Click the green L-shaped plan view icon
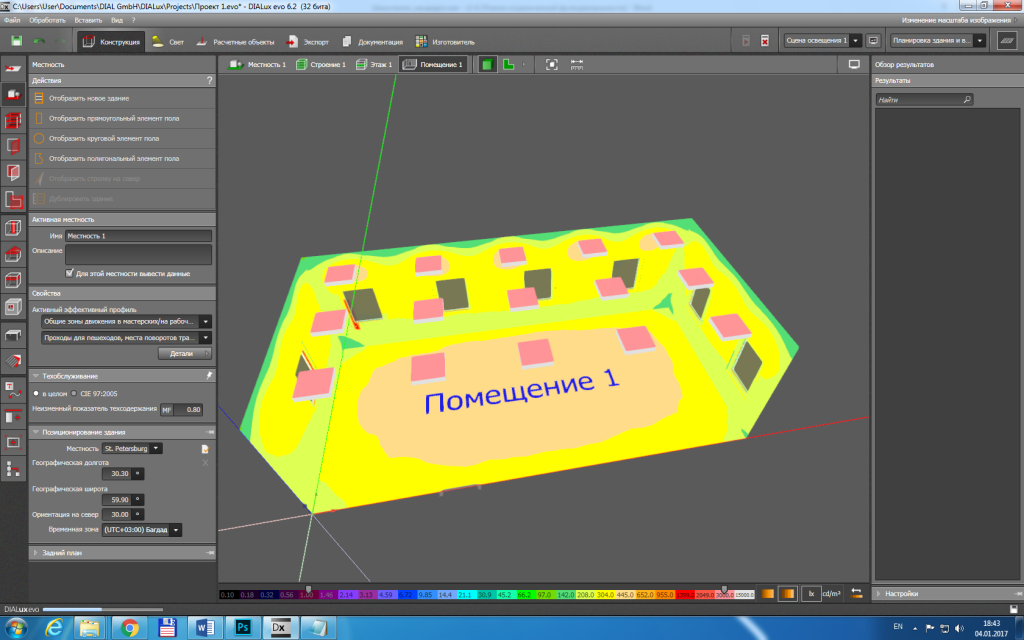The height and width of the screenshot is (640, 1024). (508, 65)
